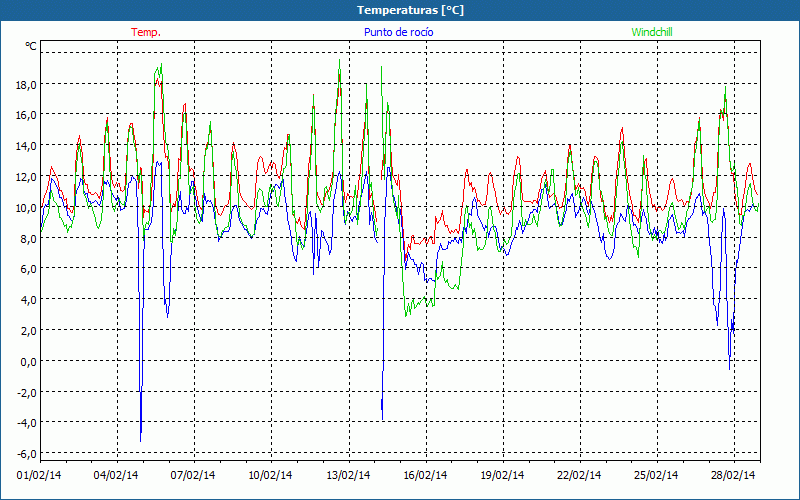The width and height of the screenshot is (800, 500).
Task: Click the 19/02/14 date label
Action: click(x=503, y=476)
